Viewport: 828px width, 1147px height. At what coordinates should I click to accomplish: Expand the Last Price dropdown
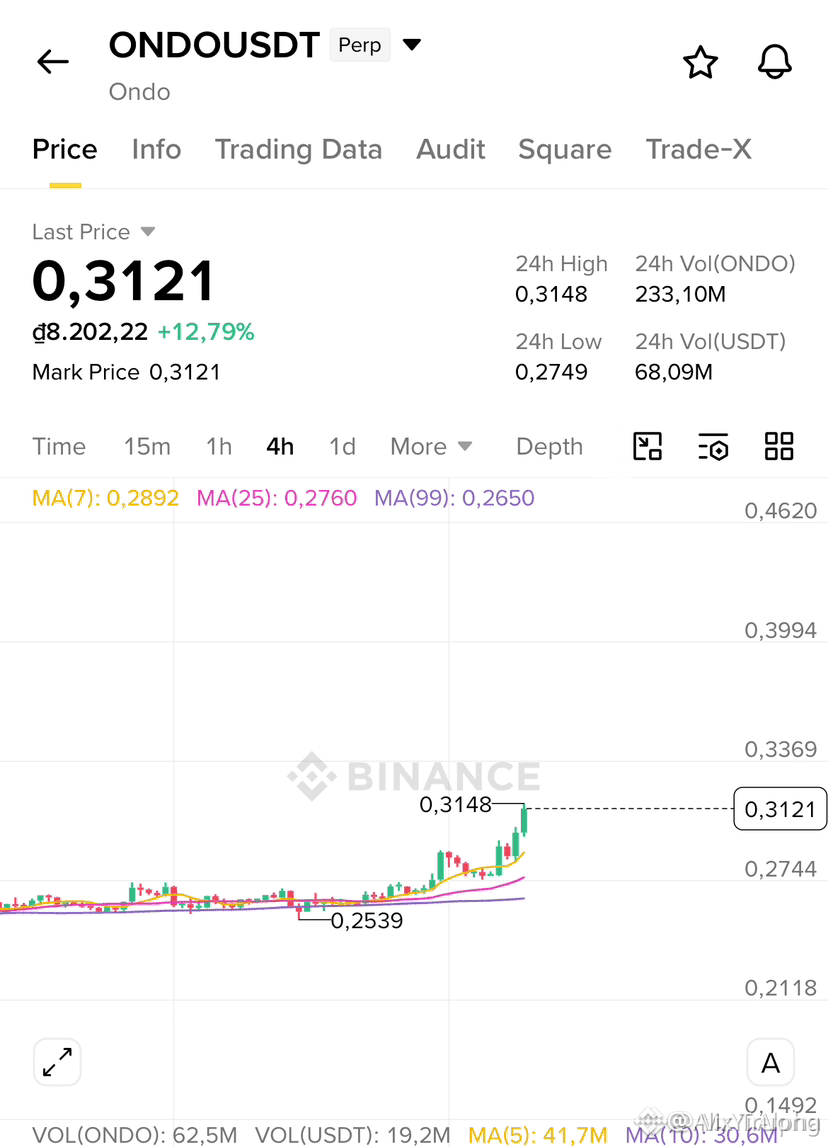[x=148, y=232]
